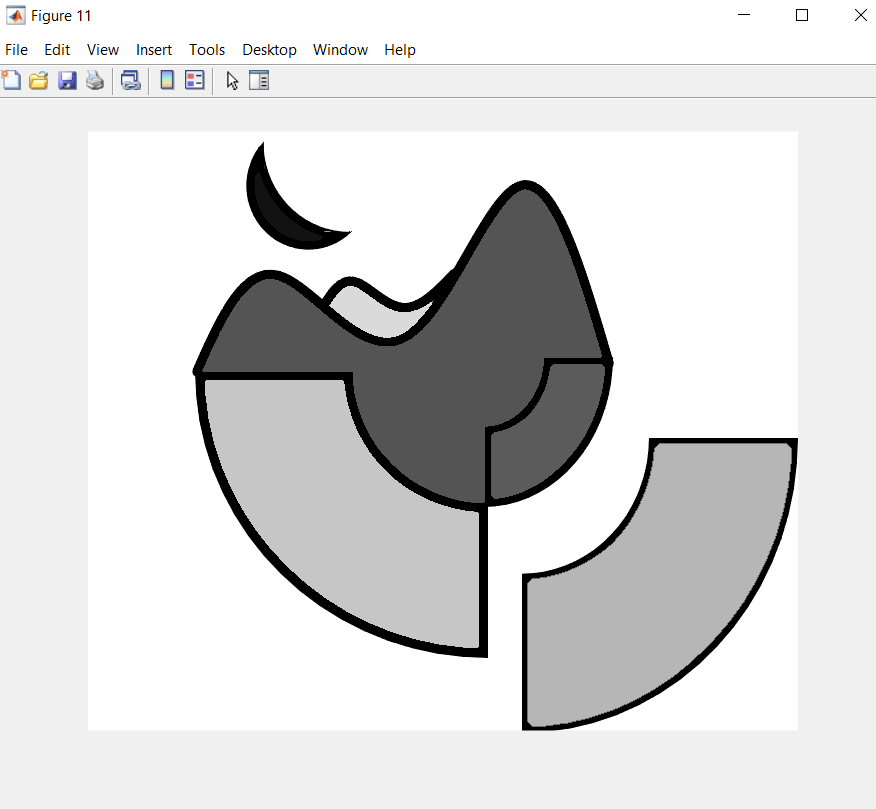Image resolution: width=876 pixels, height=809 pixels.
Task: Activate the Link Plot toolbar icon
Action: tap(131, 80)
